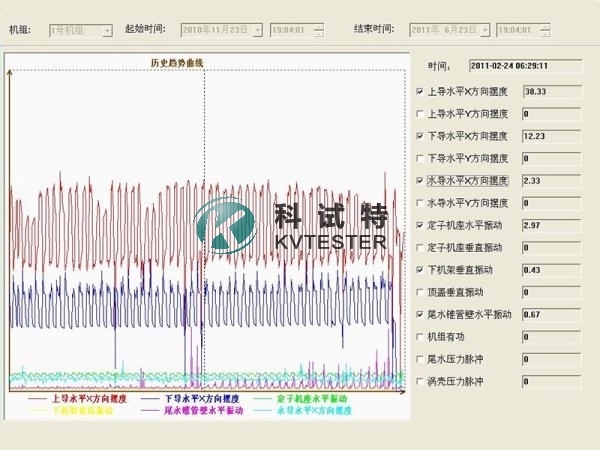Click the 历史趋势曲线 chart title
Screen dimensions: 600x450
(177, 63)
